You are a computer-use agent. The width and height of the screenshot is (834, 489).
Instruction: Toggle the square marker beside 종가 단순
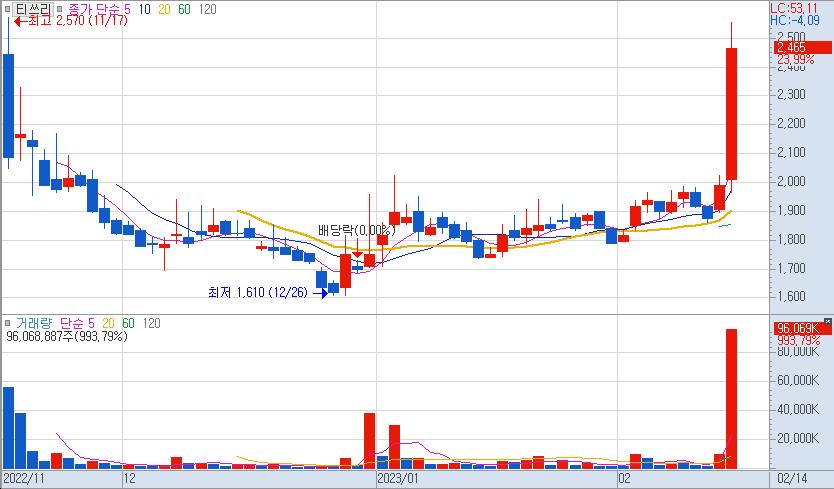[60, 9]
